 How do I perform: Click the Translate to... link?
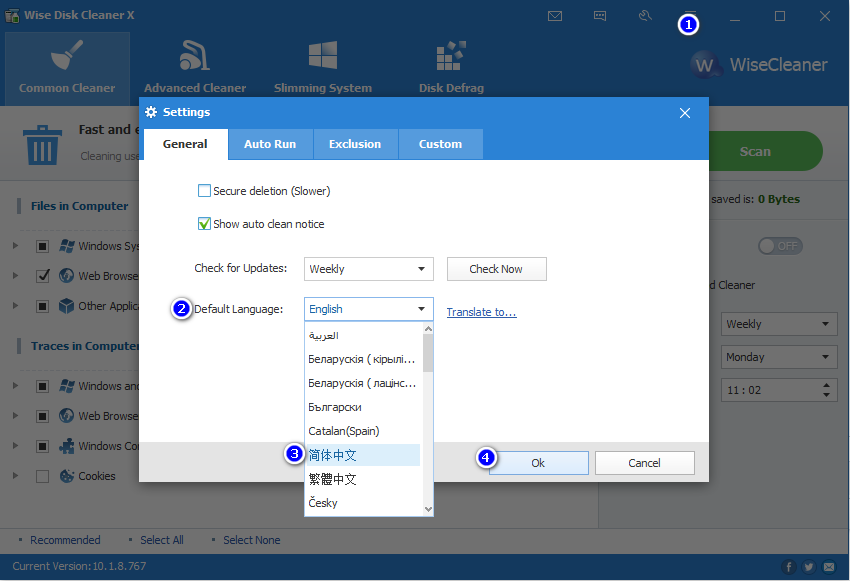[x=481, y=312]
